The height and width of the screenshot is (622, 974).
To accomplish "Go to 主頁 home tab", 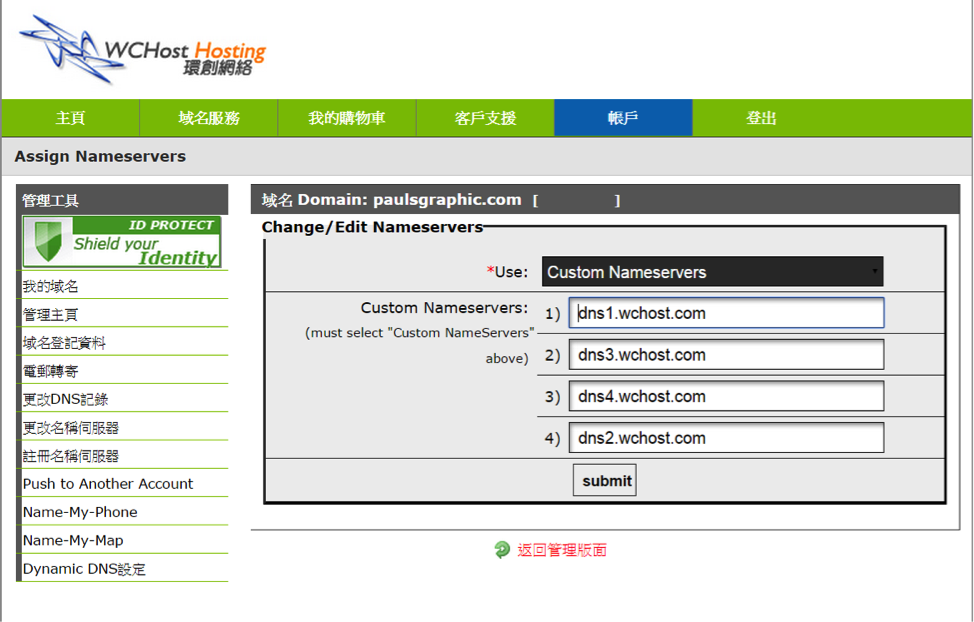I will pos(70,118).
